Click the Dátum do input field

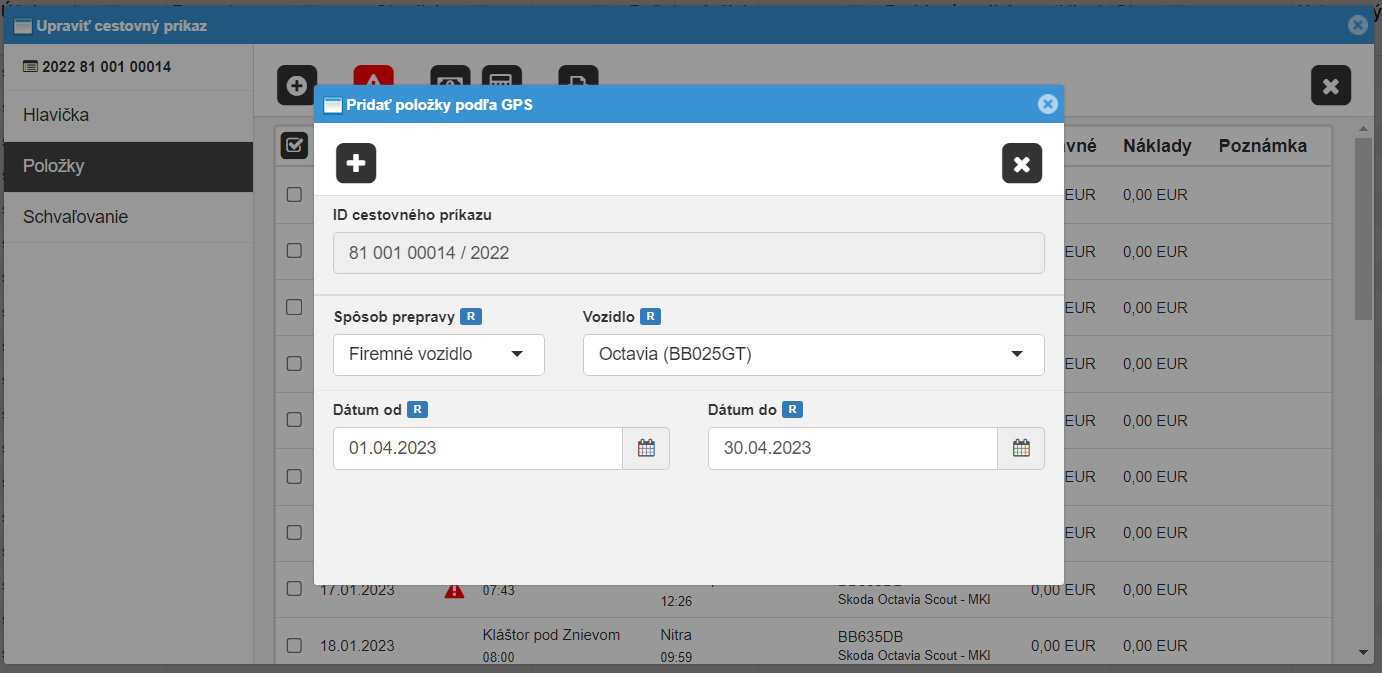[x=852, y=448]
